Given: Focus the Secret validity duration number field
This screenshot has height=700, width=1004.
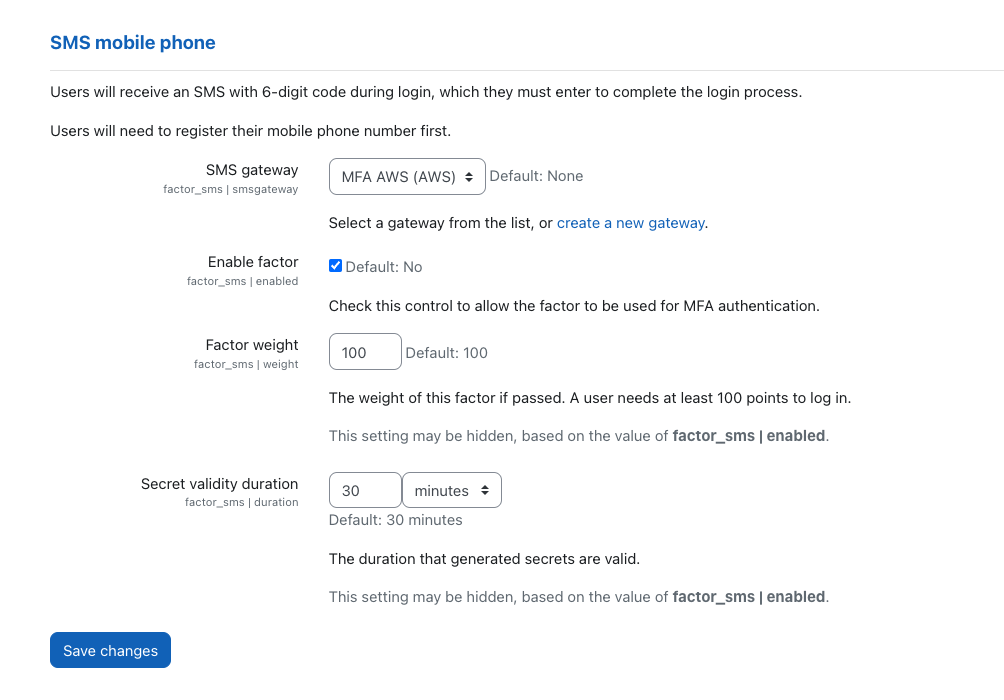Looking at the screenshot, I should coord(365,491).
